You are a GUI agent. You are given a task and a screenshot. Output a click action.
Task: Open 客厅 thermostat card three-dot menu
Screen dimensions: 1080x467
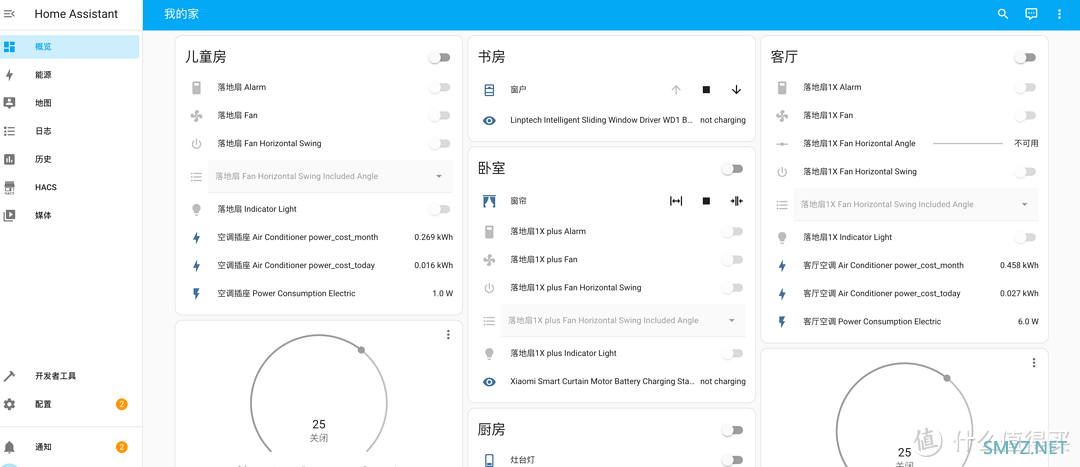[1033, 363]
